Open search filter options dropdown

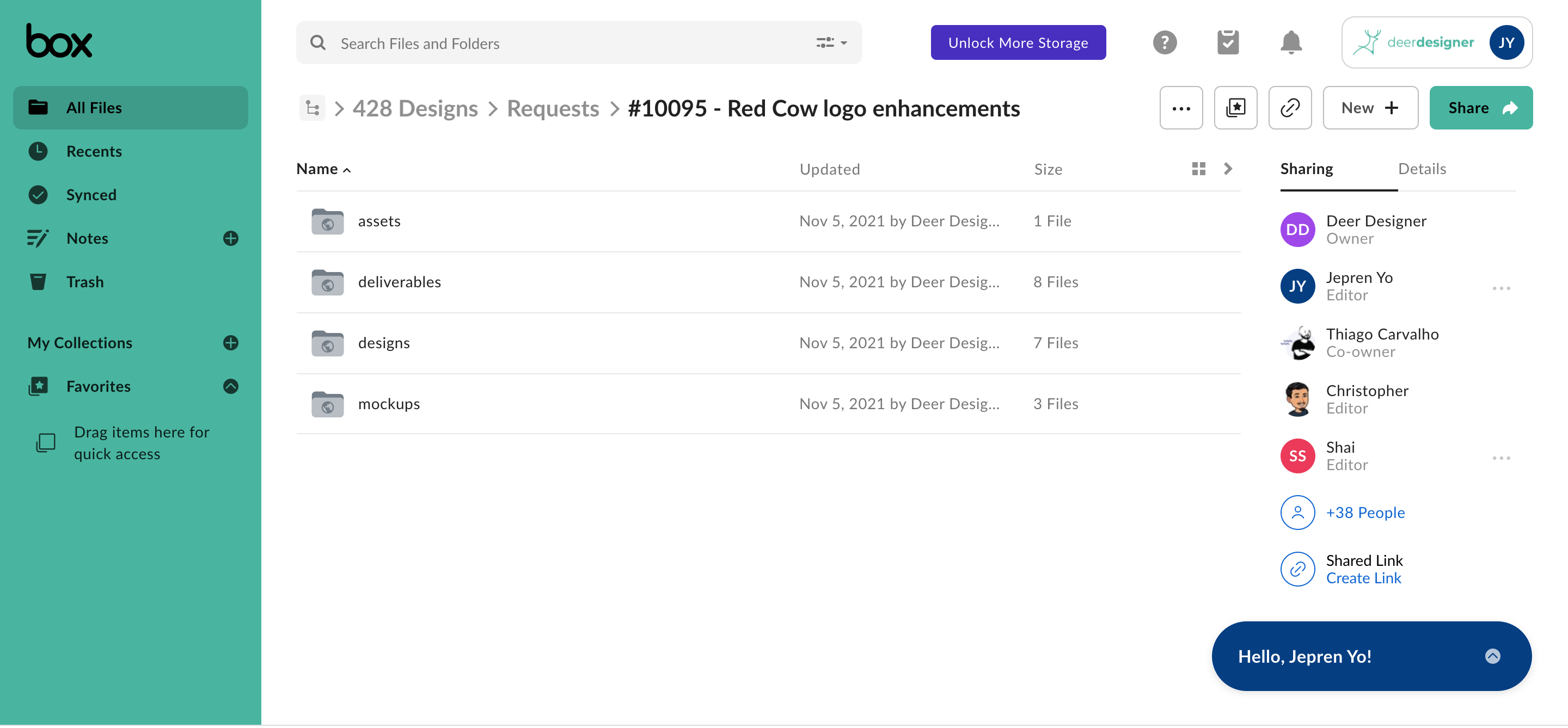(x=831, y=43)
